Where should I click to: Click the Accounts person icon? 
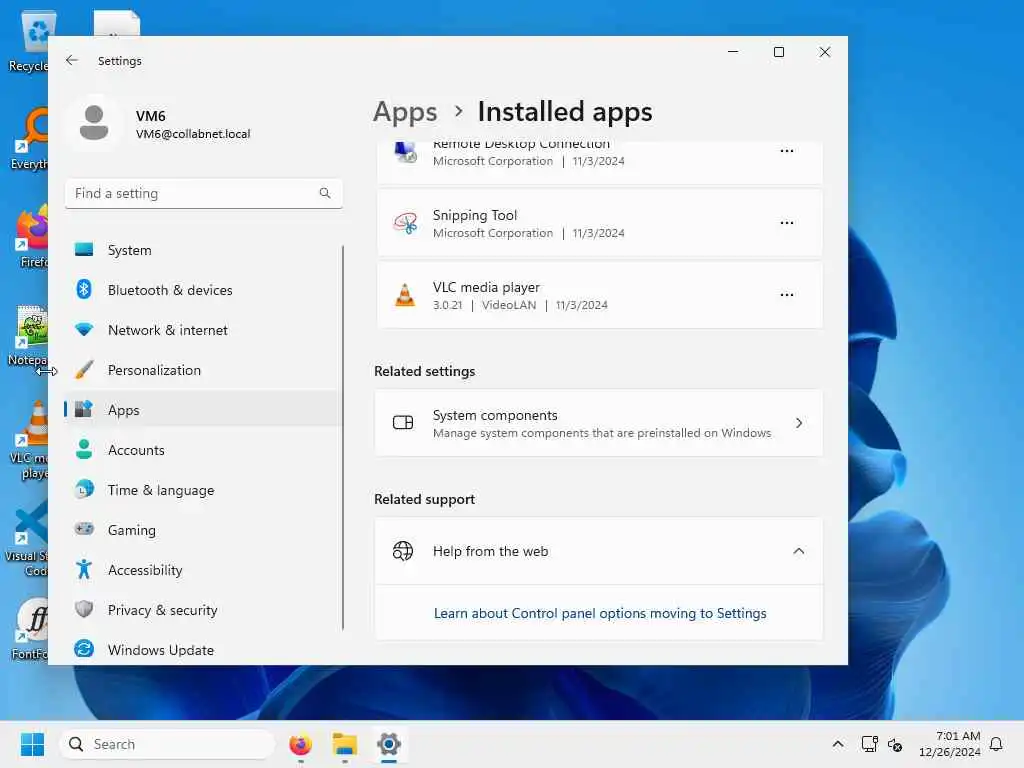tap(84, 449)
